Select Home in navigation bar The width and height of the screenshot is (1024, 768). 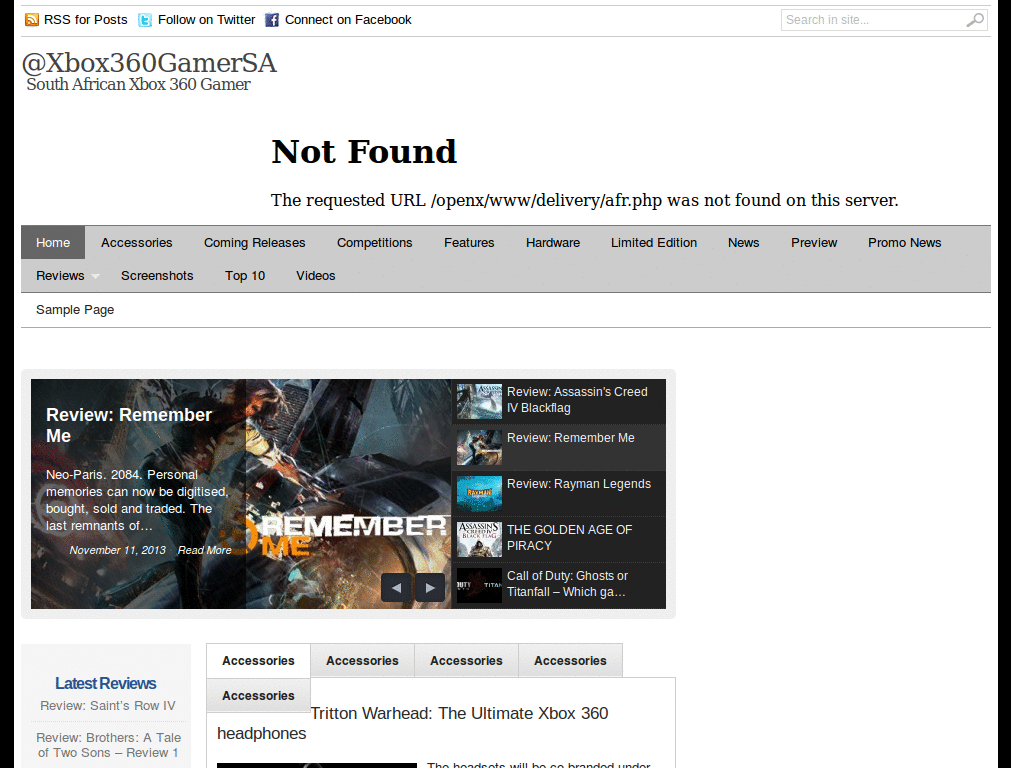[53, 242]
